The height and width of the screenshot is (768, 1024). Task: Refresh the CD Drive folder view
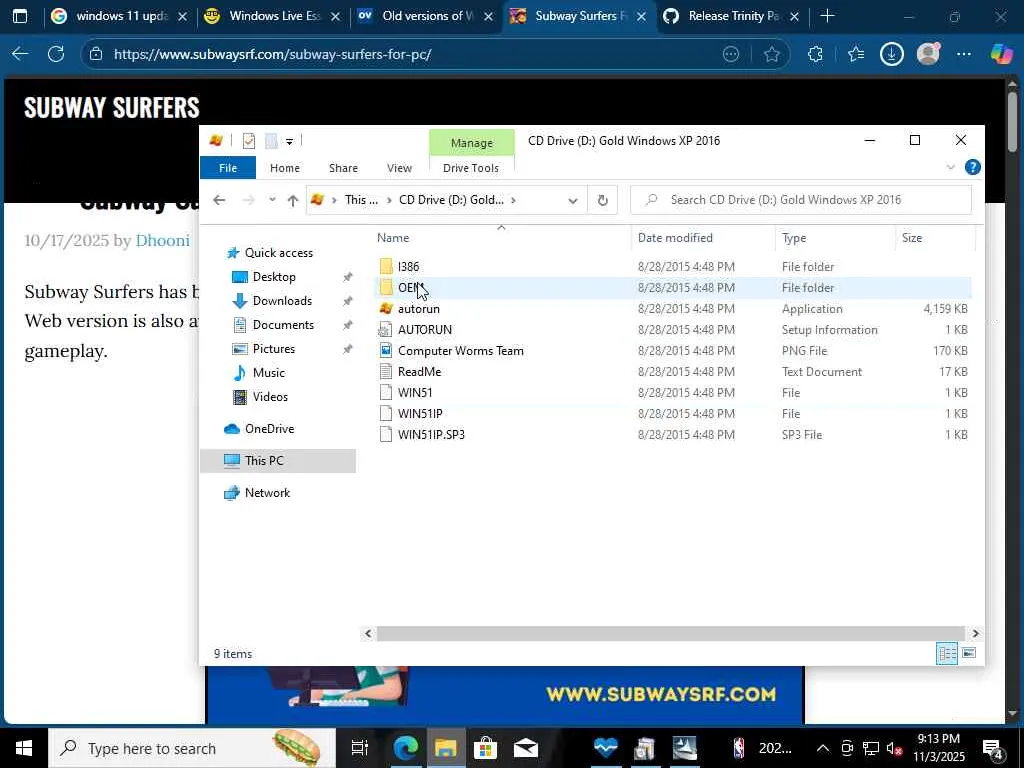click(x=602, y=200)
